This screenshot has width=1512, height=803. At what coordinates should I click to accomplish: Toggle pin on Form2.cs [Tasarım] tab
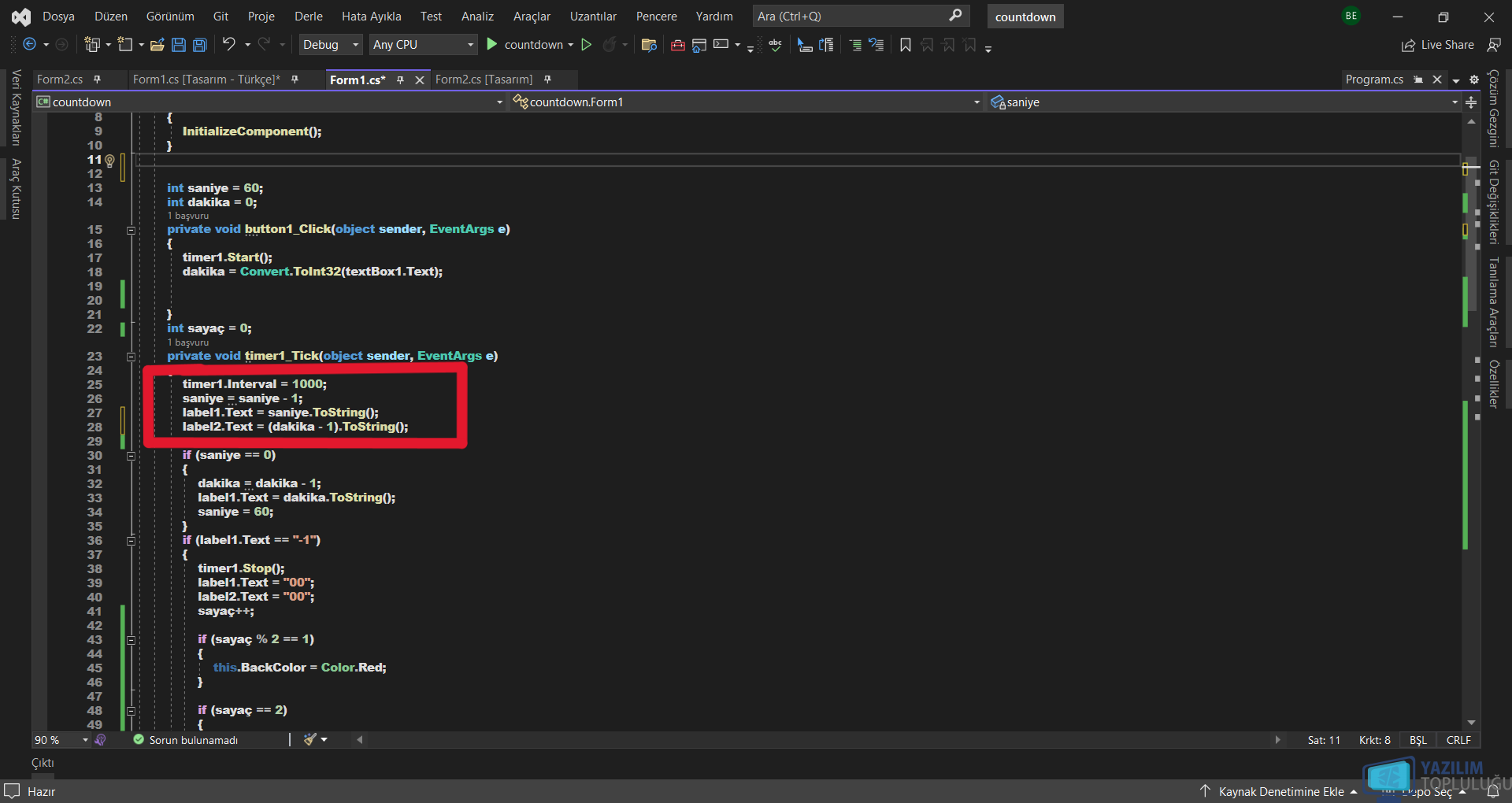tap(547, 80)
